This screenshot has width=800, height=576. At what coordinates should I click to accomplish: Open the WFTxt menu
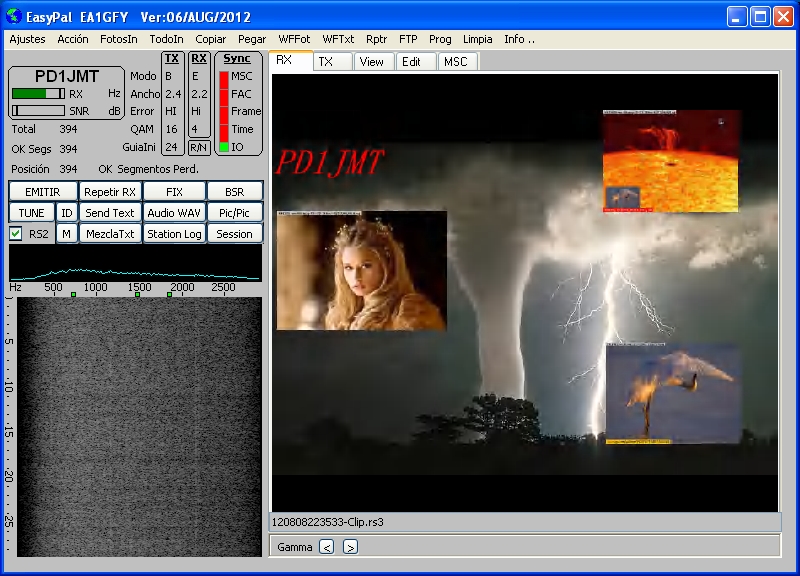[338, 39]
